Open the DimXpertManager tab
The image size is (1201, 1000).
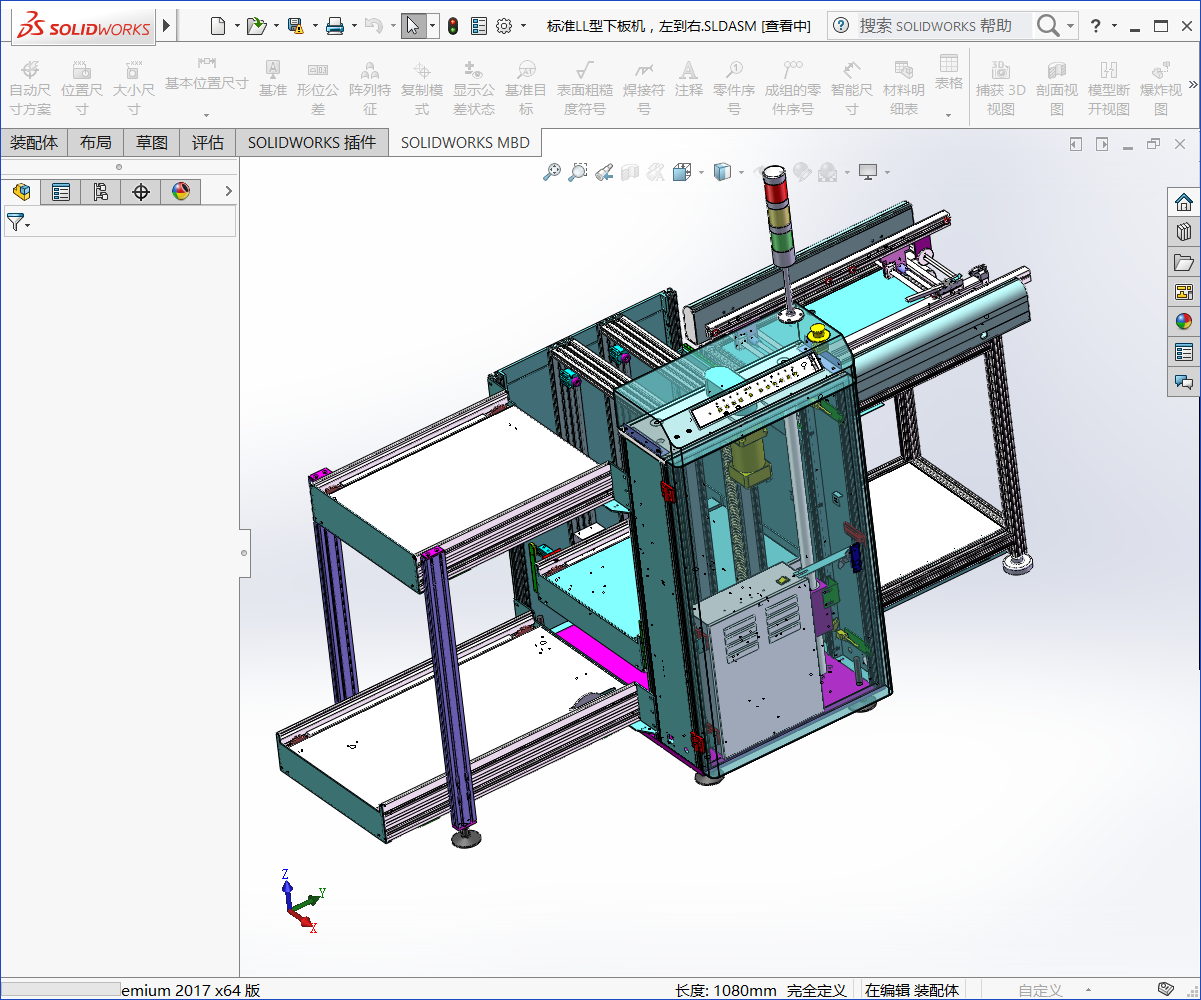141,191
